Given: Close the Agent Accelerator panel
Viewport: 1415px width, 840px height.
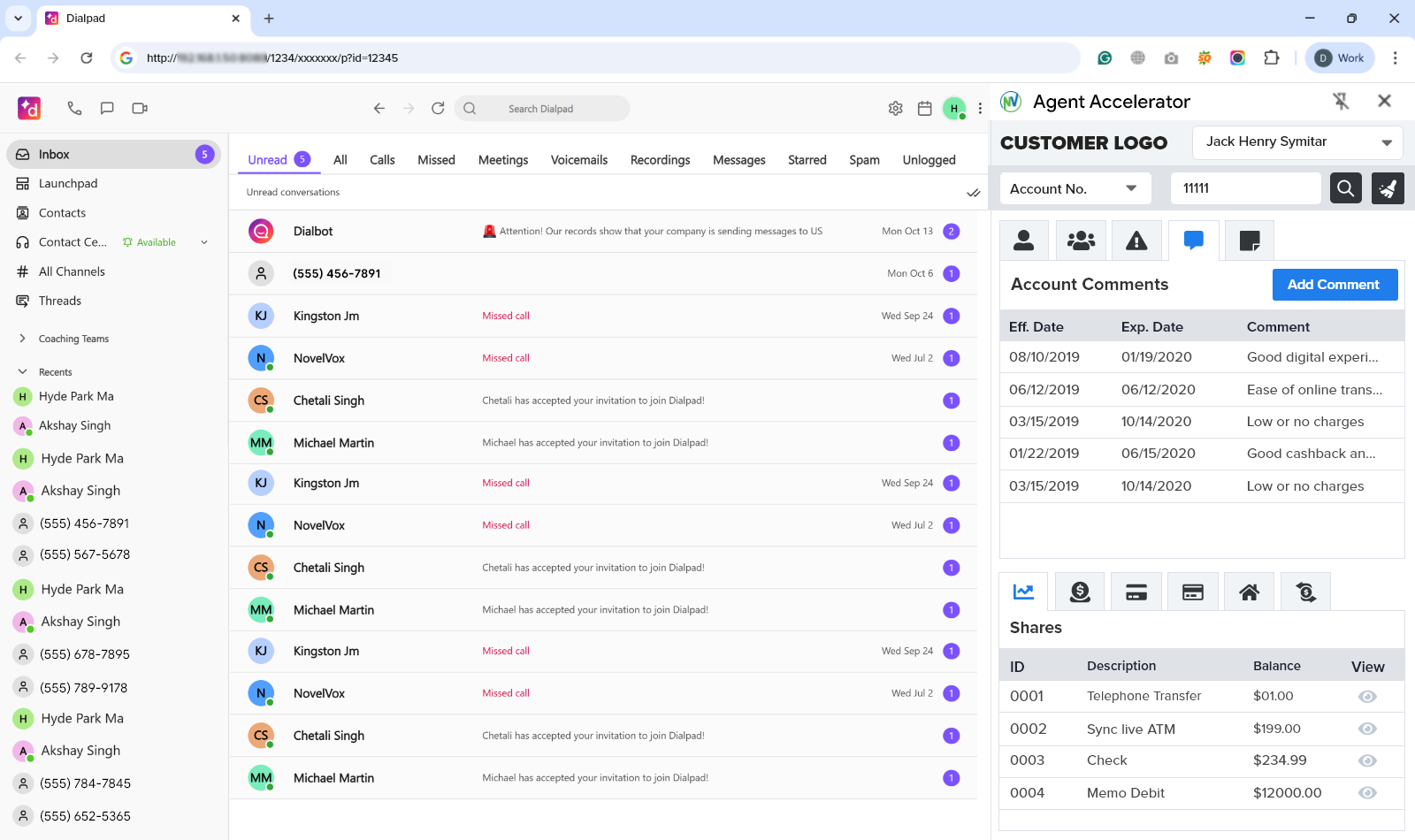Looking at the screenshot, I should pyautogui.click(x=1385, y=101).
